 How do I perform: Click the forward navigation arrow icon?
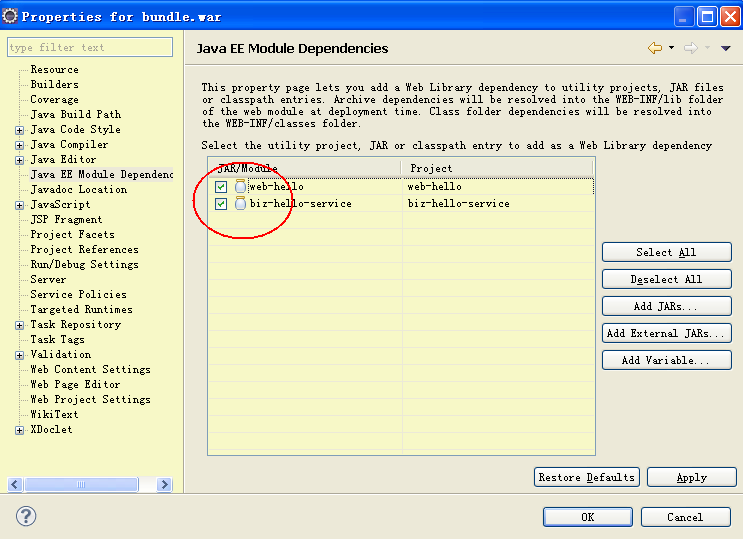(691, 48)
